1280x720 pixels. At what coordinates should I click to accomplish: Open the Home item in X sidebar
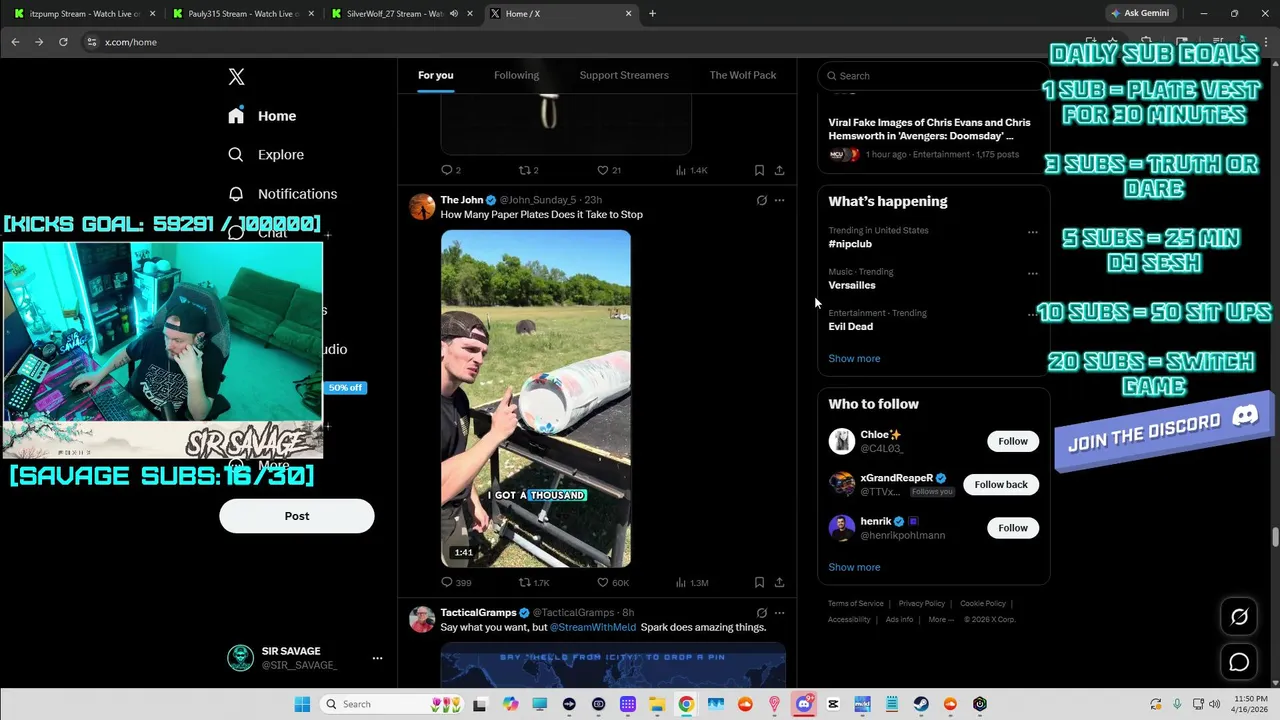coord(262,116)
